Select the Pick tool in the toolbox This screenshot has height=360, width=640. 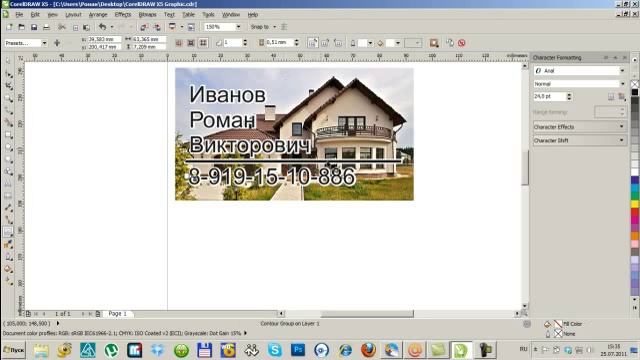pos(8,61)
